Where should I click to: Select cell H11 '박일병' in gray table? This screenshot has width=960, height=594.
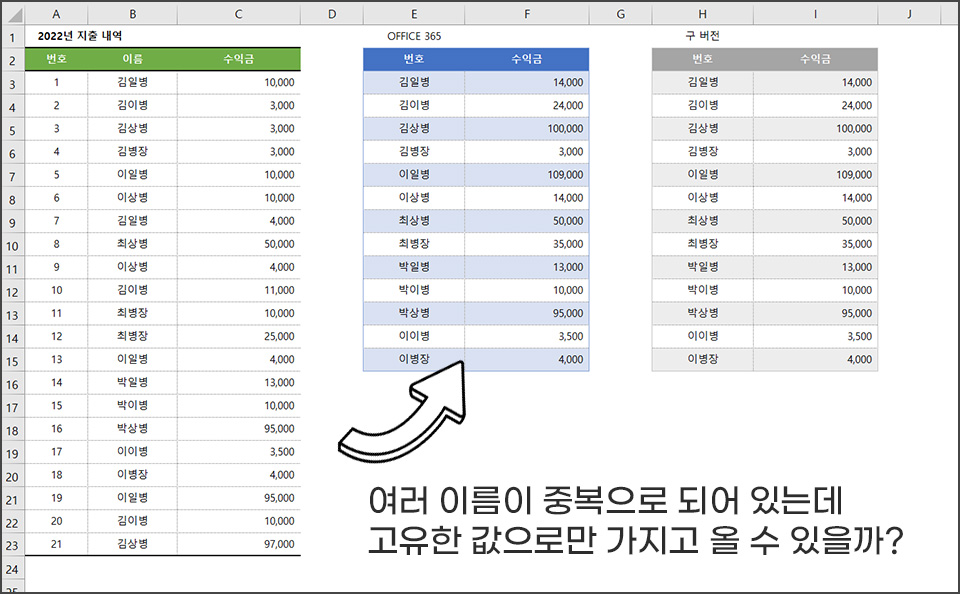point(702,267)
